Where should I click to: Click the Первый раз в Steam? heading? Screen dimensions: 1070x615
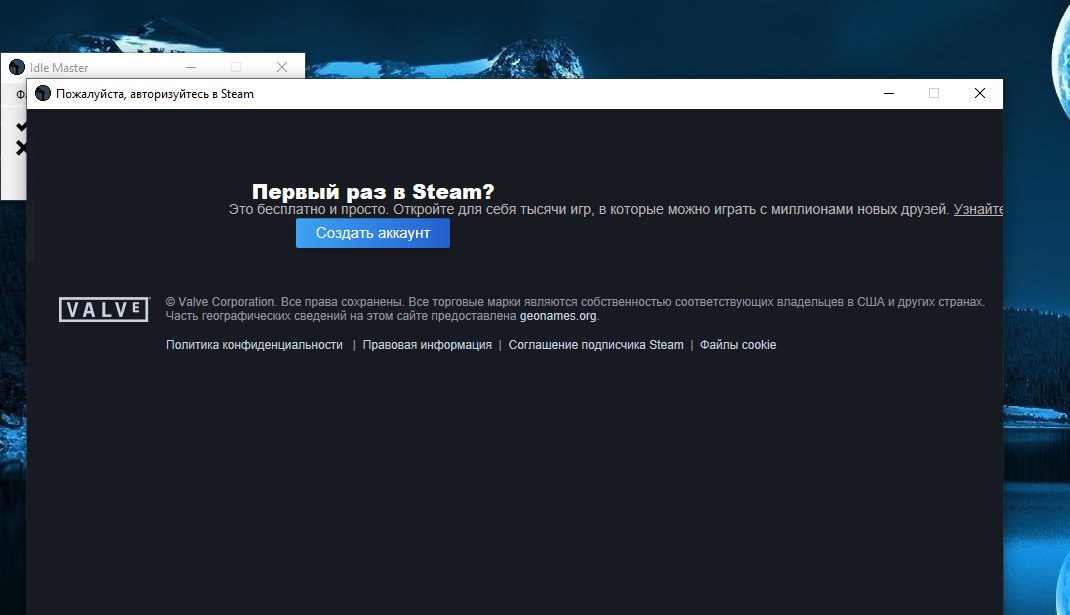pos(373,192)
